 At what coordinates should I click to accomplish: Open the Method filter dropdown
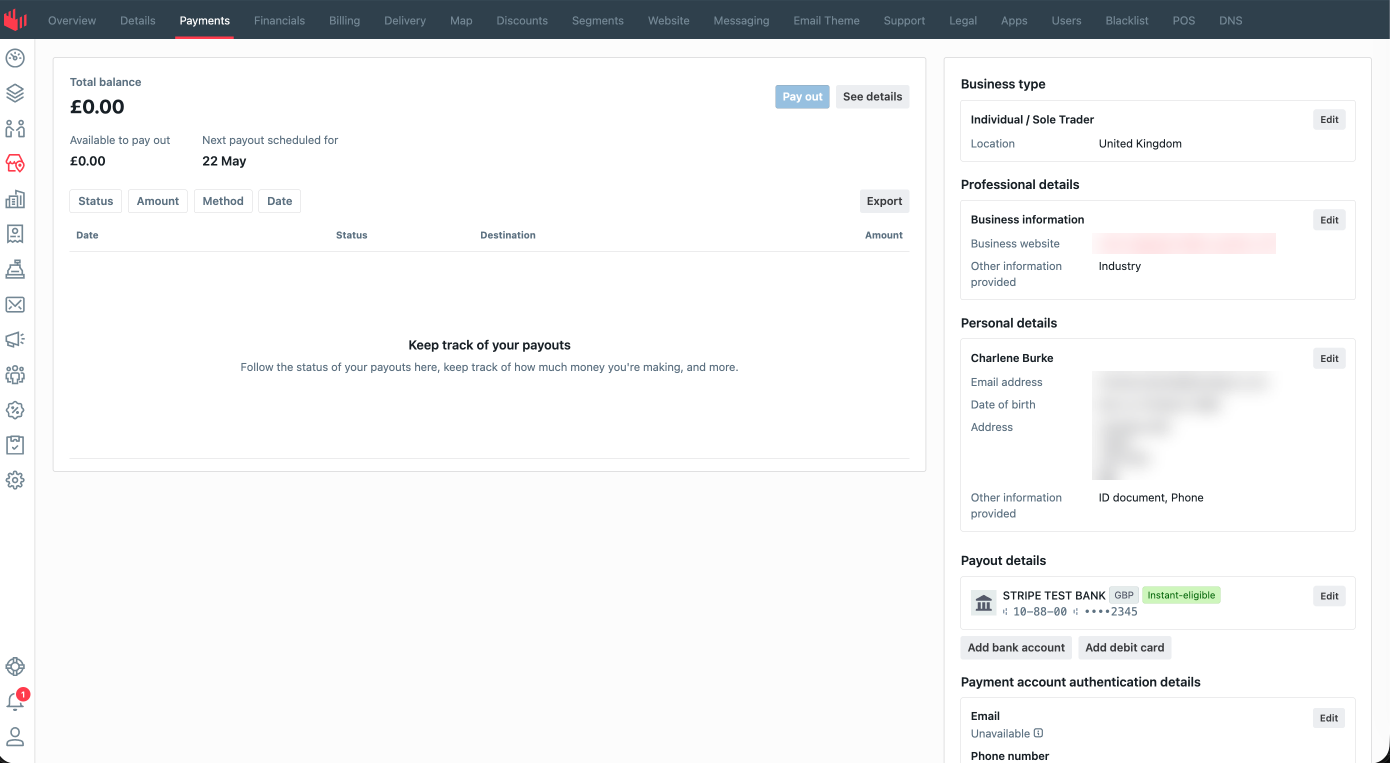coord(223,201)
